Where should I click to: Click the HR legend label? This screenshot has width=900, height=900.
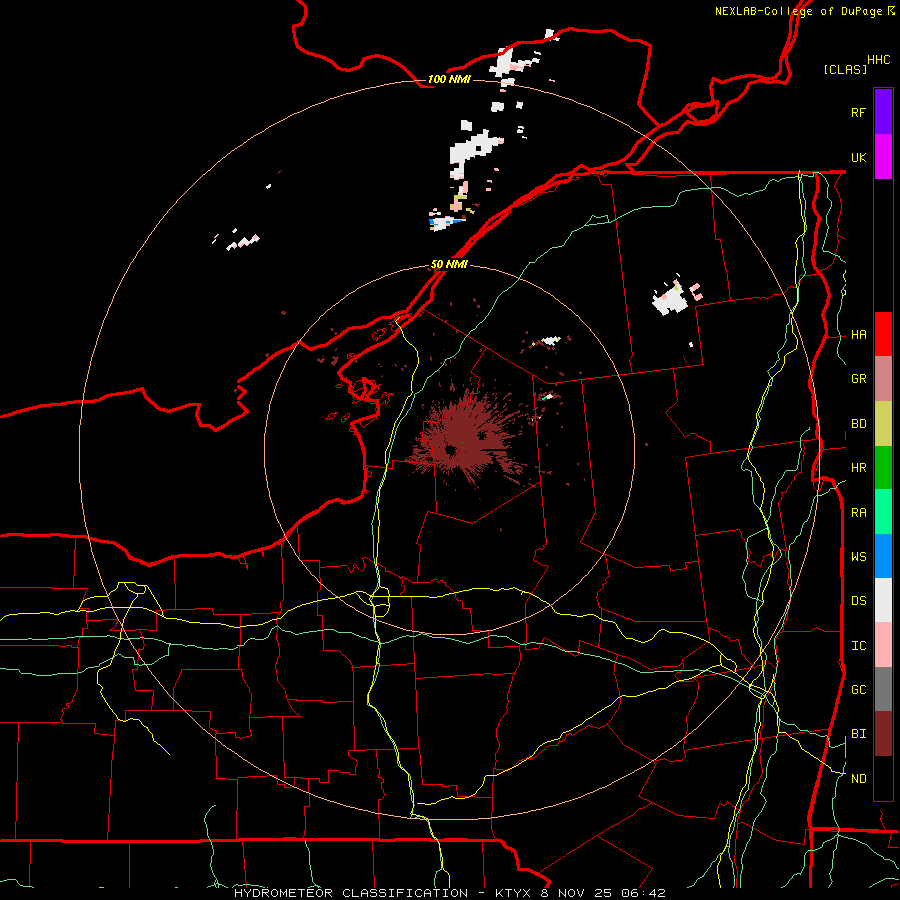click(x=858, y=468)
